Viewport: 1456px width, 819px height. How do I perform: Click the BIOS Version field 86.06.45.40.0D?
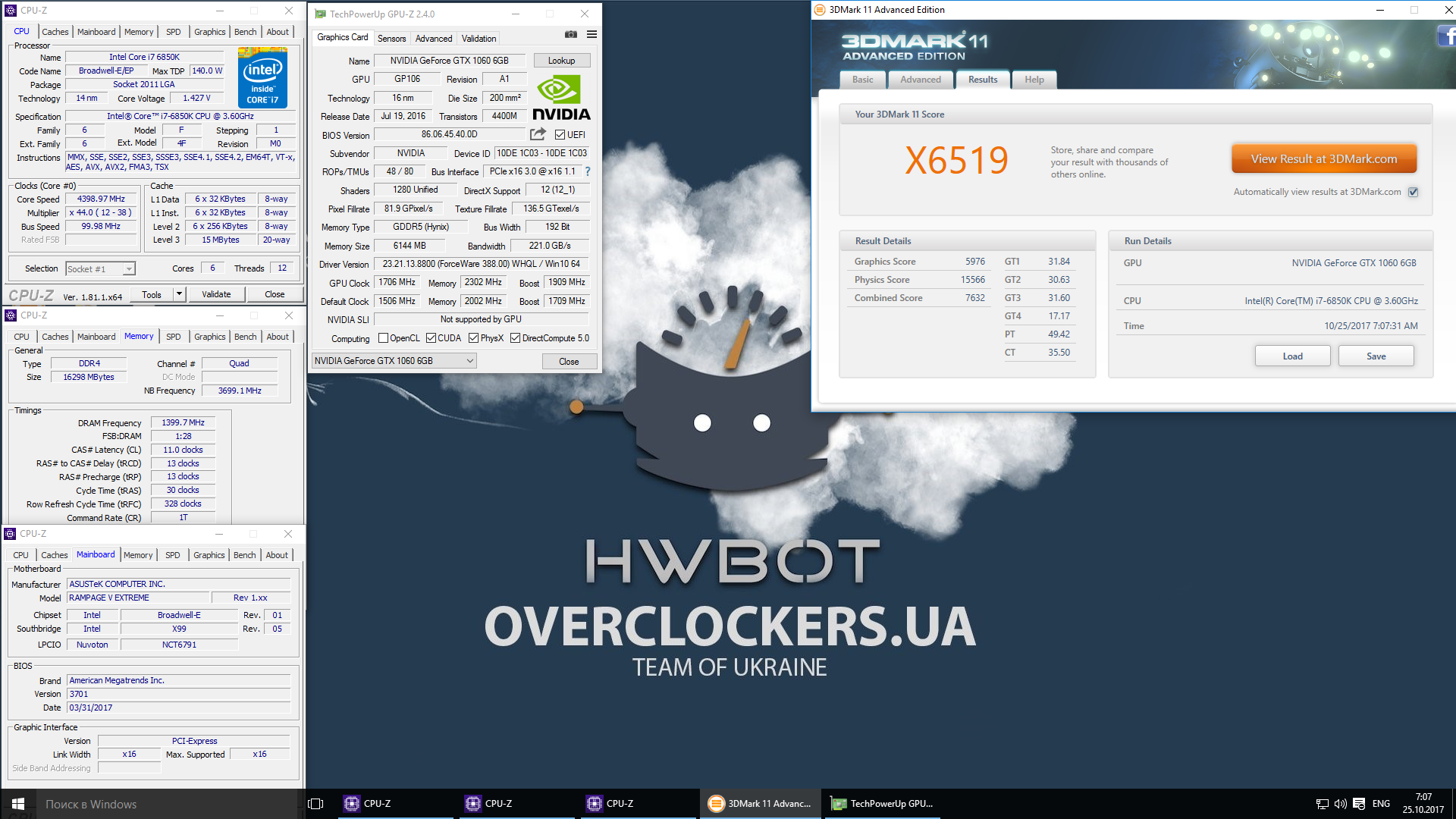tap(450, 135)
